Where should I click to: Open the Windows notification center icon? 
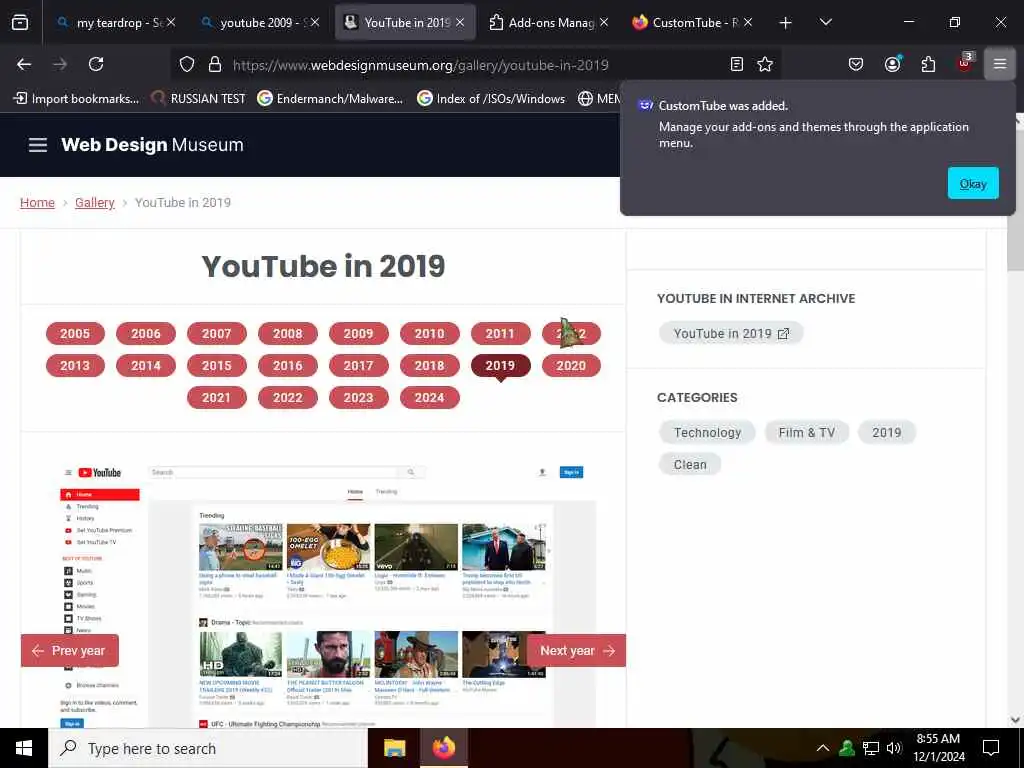point(991,748)
